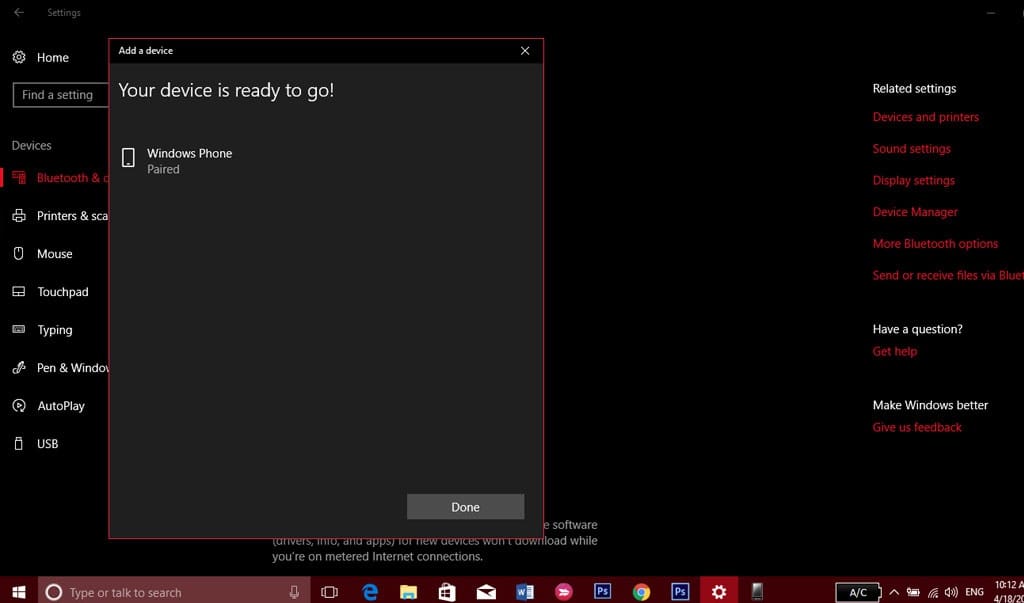Open the Home settings page

pyautogui.click(x=52, y=58)
